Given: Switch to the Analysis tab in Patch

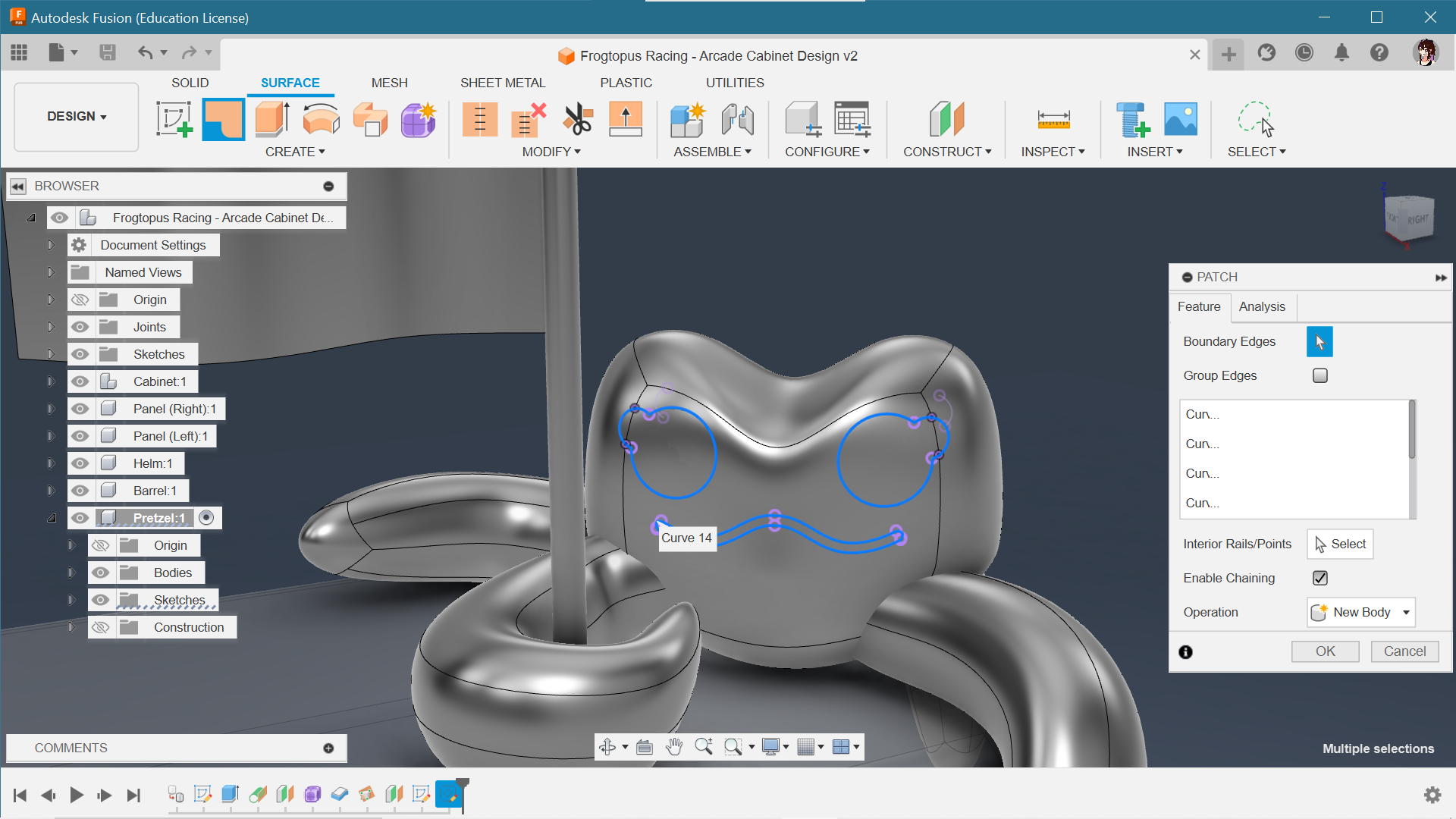Looking at the screenshot, I should tap(1262, 306).
